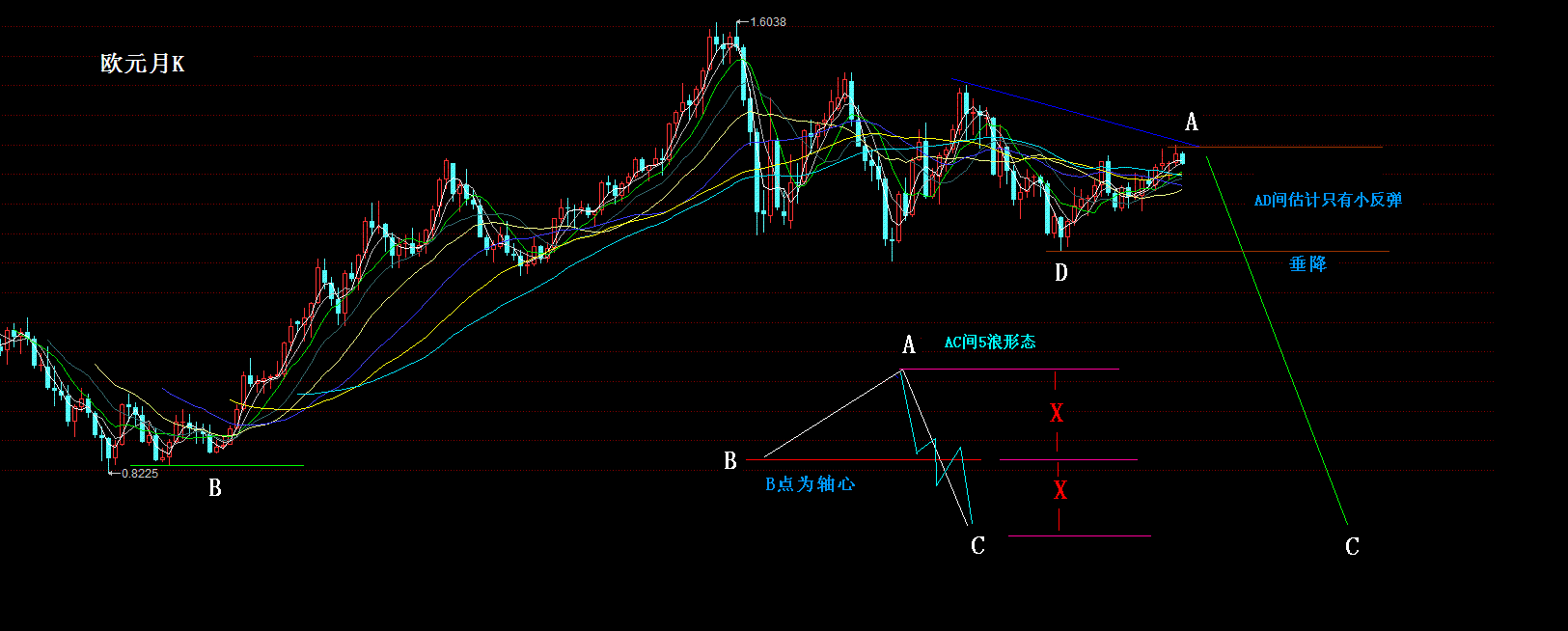The image size is (1568, 631).
Task: Click the 垂降 annotation text
Action: tap(1308, 263)
